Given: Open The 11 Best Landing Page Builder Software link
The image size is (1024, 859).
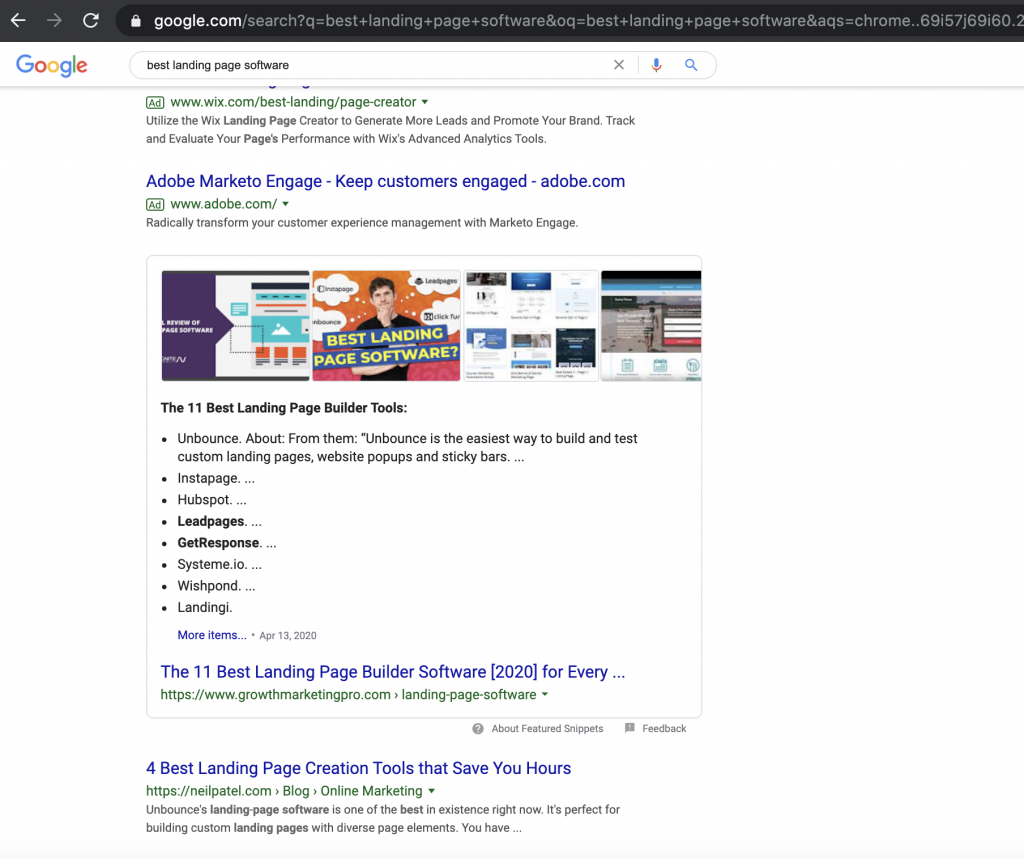Looking at the screenshot, I should (x=392, y=672).
